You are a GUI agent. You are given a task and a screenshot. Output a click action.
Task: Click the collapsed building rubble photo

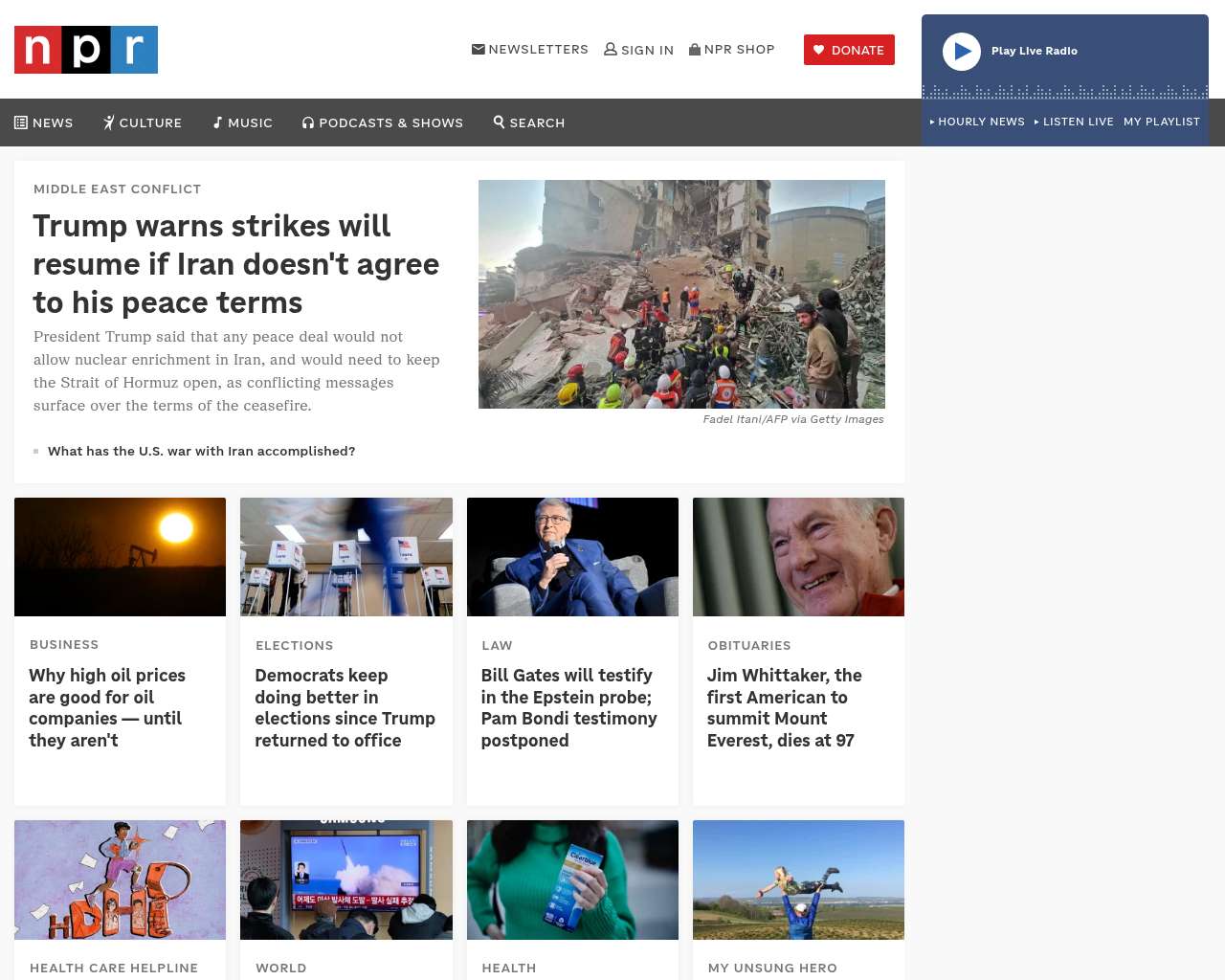681,294
